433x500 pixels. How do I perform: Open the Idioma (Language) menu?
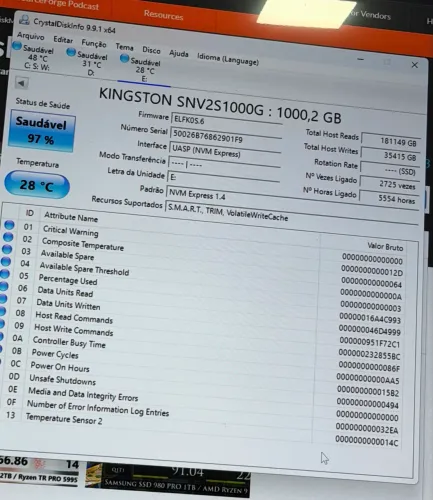[x=228, y=59]
